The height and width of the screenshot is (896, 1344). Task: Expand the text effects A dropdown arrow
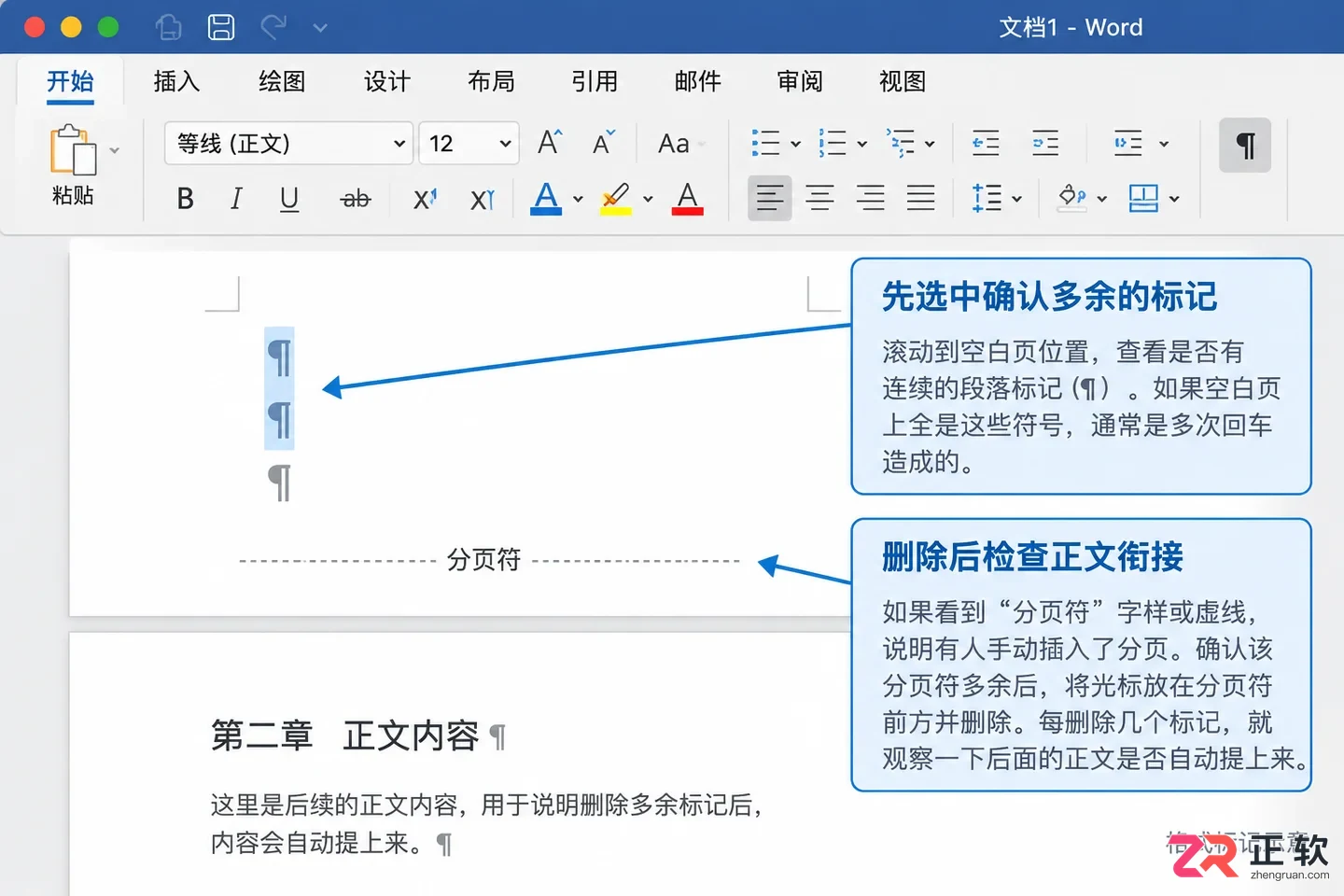[578, 199]
